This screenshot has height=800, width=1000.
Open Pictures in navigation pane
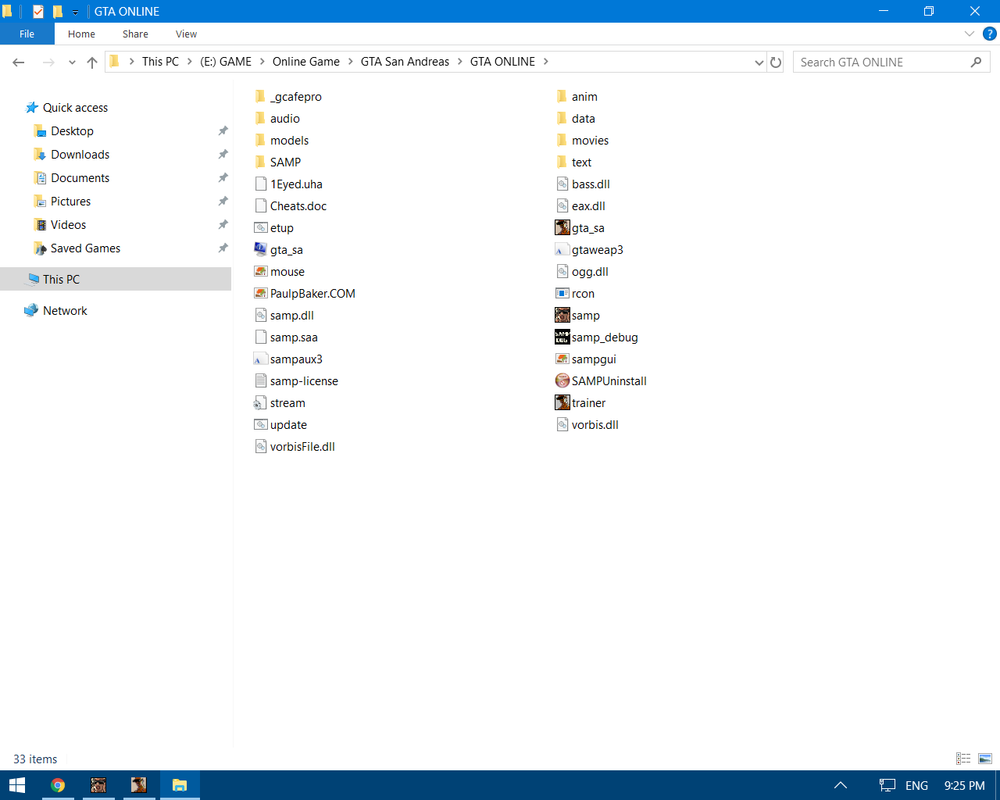pyautogui.click(x=71, y=201)
